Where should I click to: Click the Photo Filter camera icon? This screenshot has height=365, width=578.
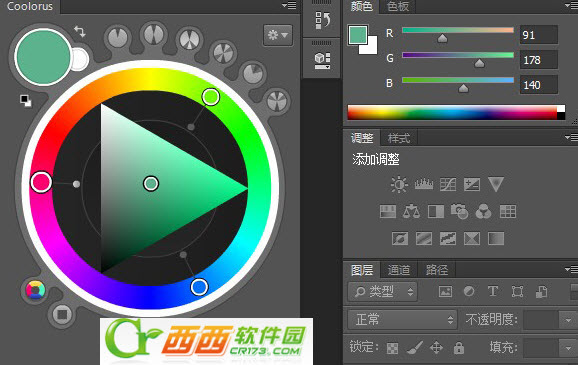(x=459, y=212)
